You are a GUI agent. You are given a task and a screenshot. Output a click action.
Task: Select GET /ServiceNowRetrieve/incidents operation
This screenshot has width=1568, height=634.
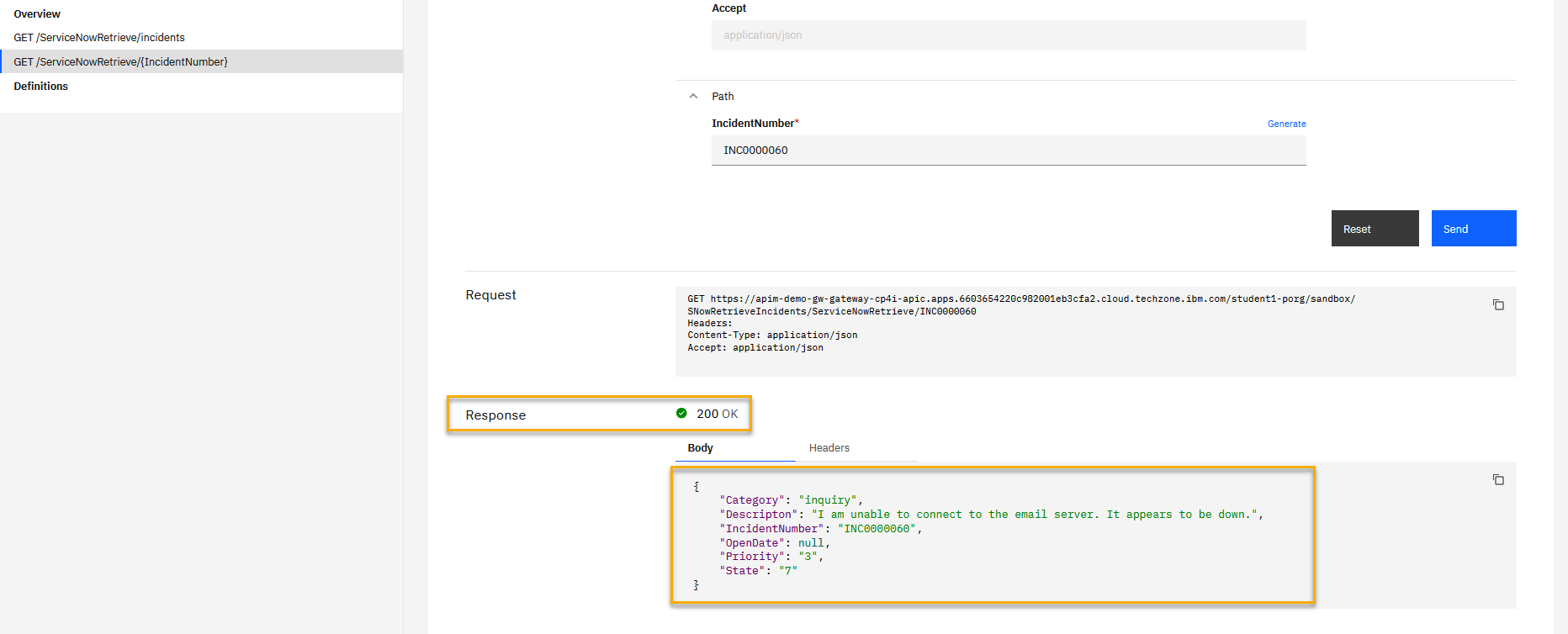pyautogui.click(x=99, y=38)
